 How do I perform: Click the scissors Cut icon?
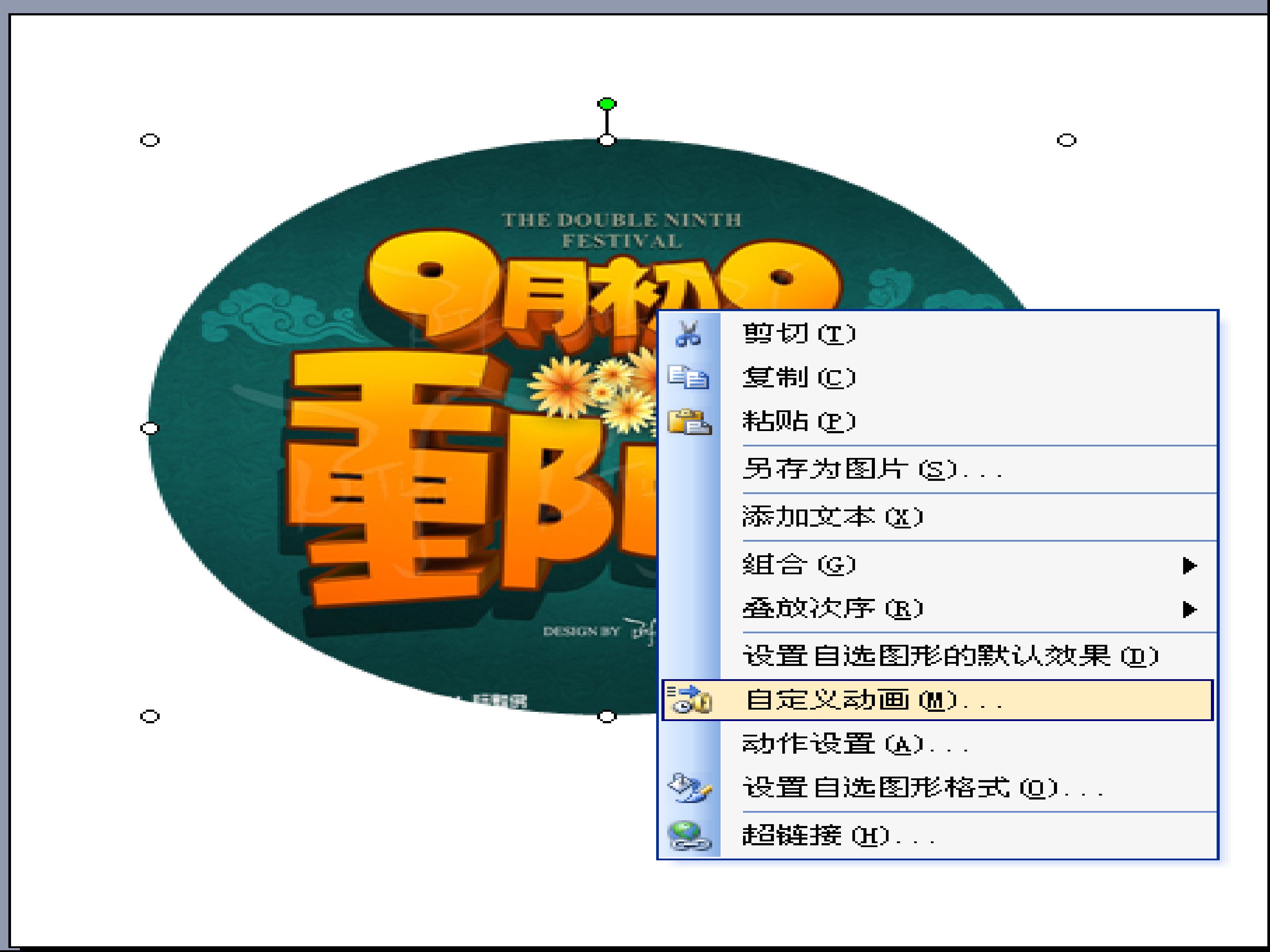pos(688,333)
